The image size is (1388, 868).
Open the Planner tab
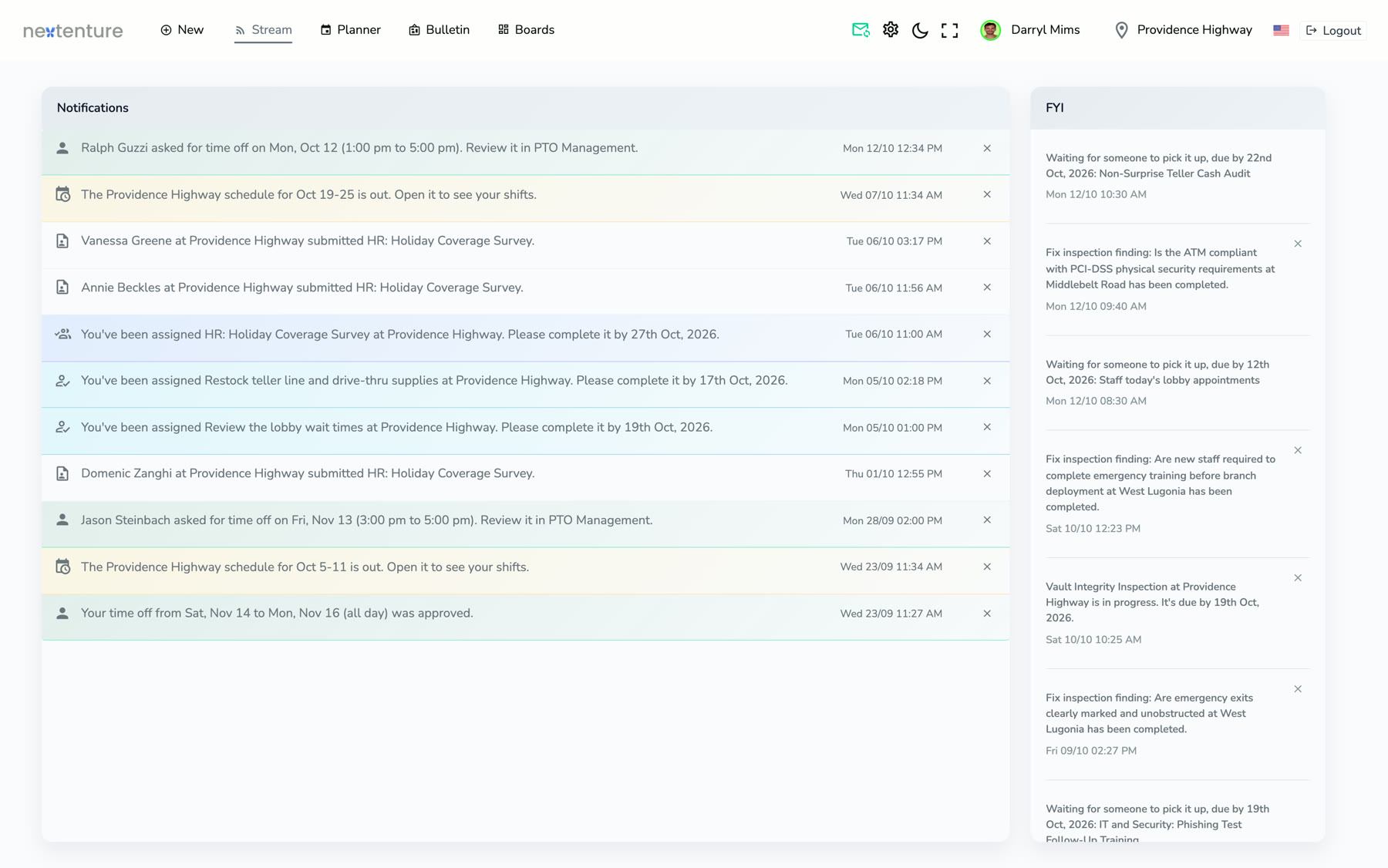[x=351, y=30]
